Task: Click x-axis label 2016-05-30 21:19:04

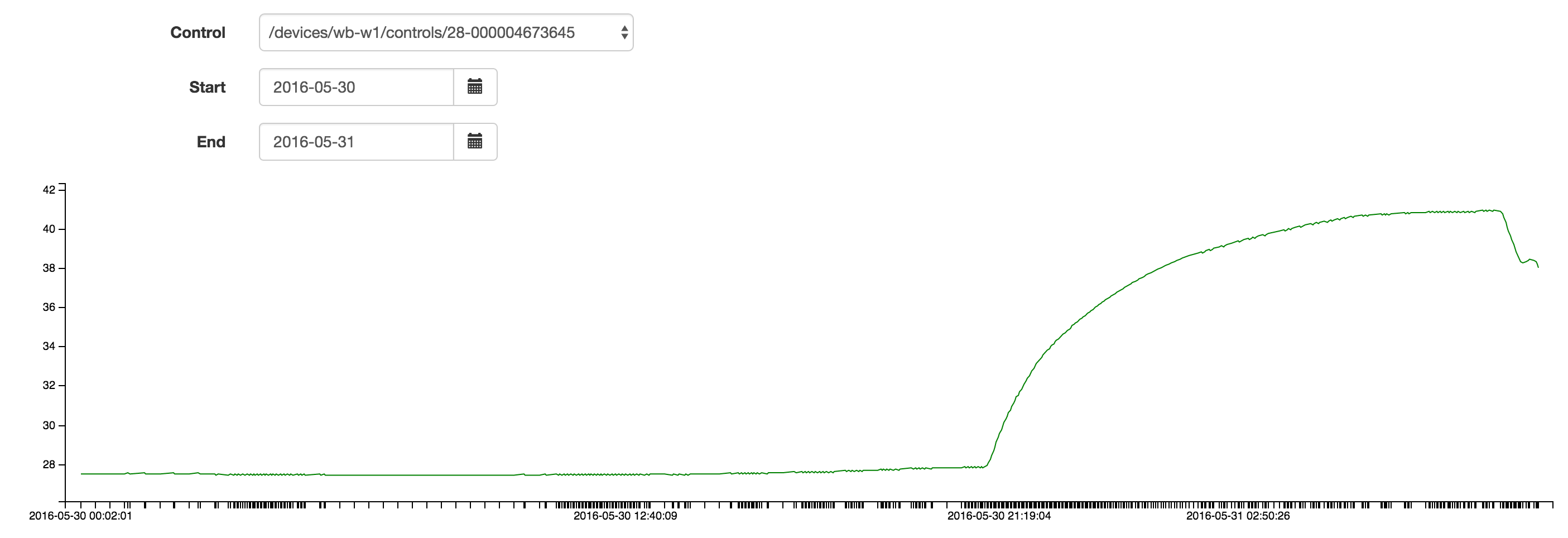Action: coord(999,516)
